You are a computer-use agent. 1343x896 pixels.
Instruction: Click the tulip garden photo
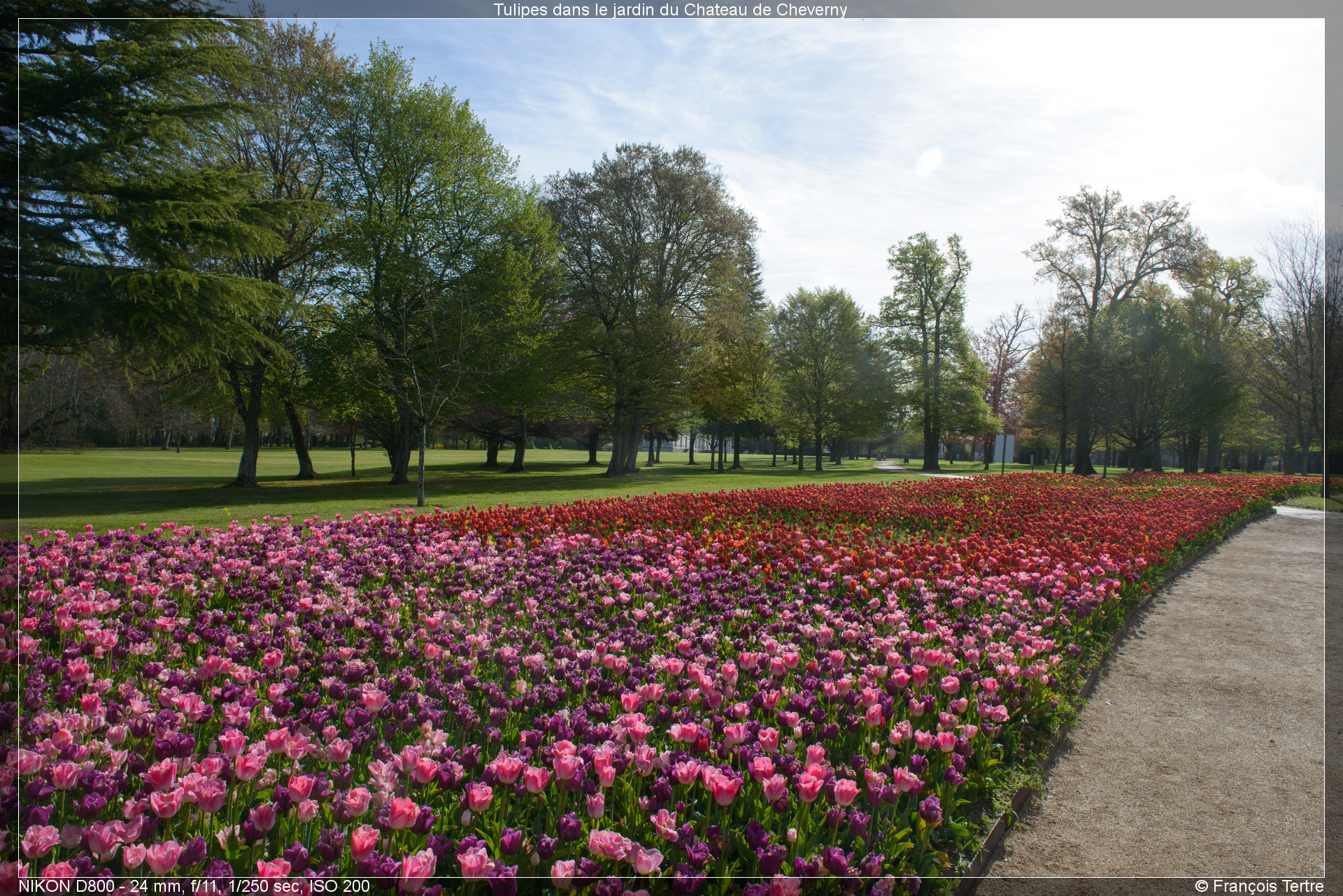tap(671, 448)
